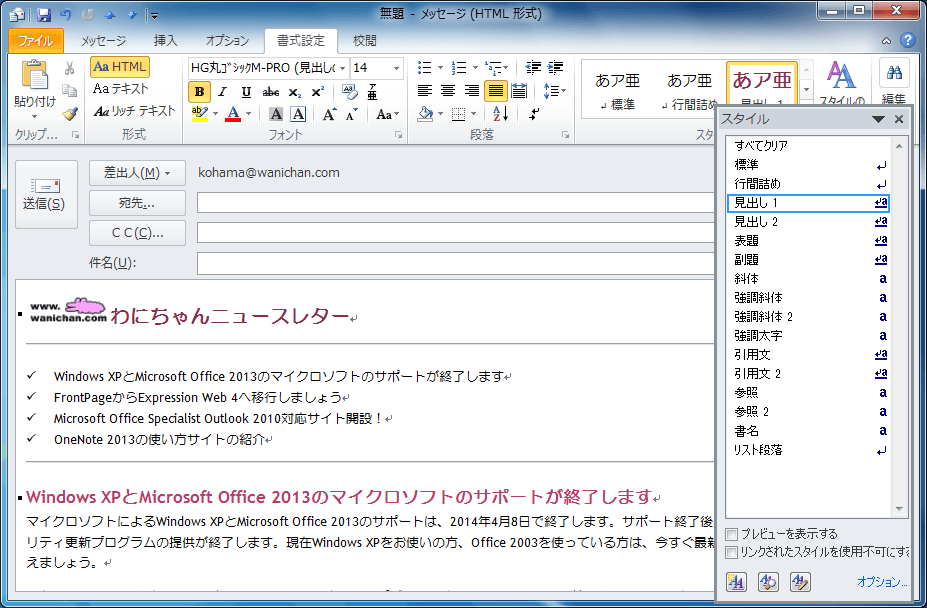The width and height of the screenshot is (927, 608).
Task: Click the Paste clipboard icon
Action: pos(35,76)
